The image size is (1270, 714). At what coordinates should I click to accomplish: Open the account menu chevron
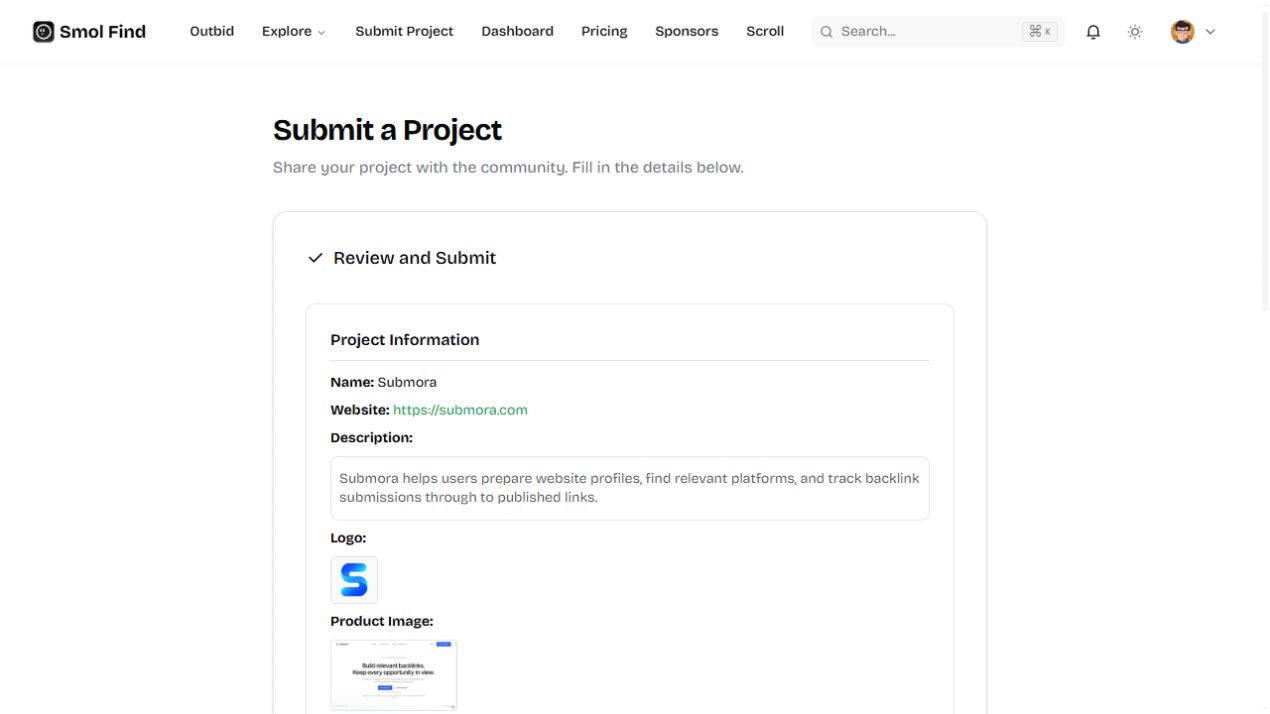(x=1210, y=32)
